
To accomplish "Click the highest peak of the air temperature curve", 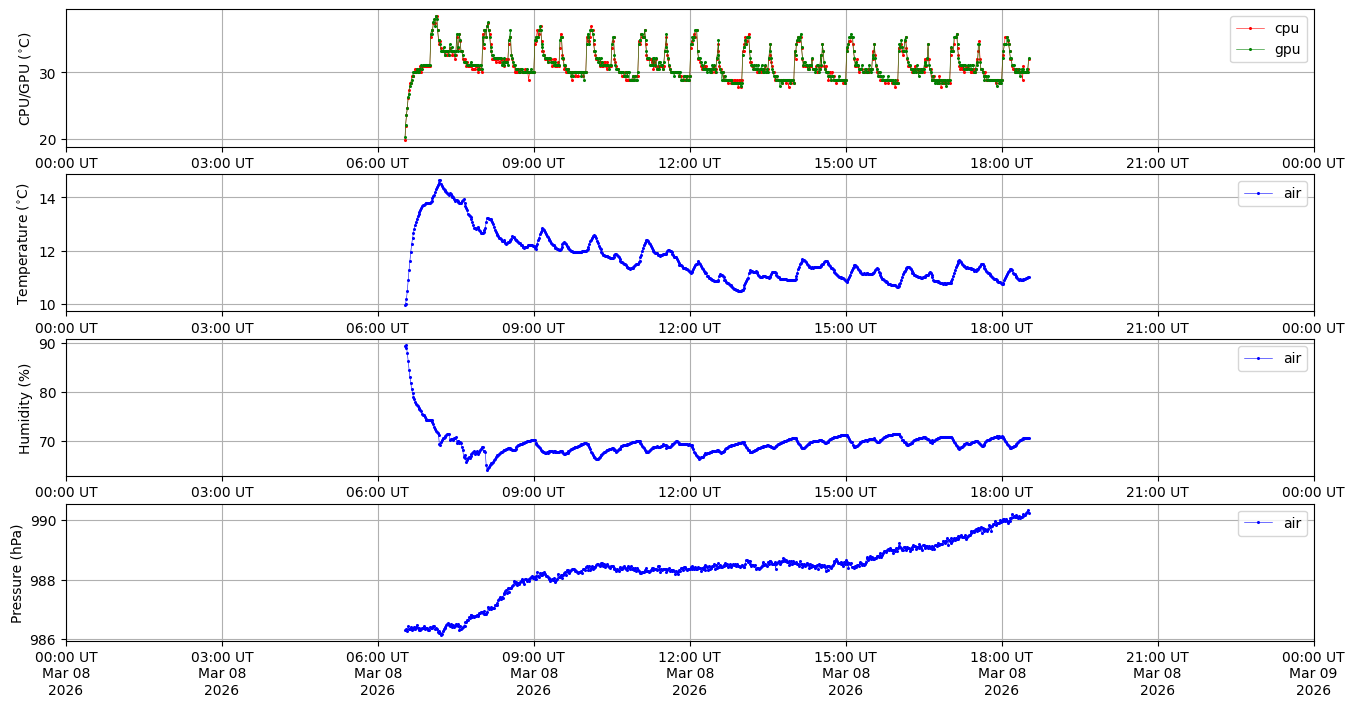I will (439, 181).
